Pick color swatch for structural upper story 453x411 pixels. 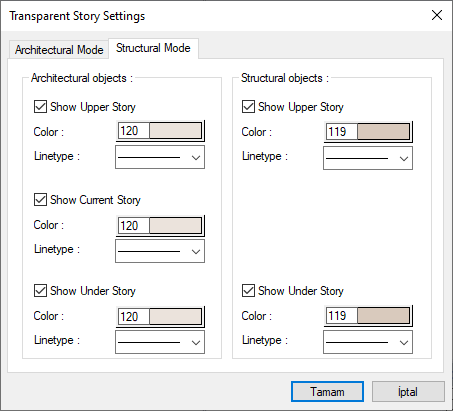tap(383, 132)
